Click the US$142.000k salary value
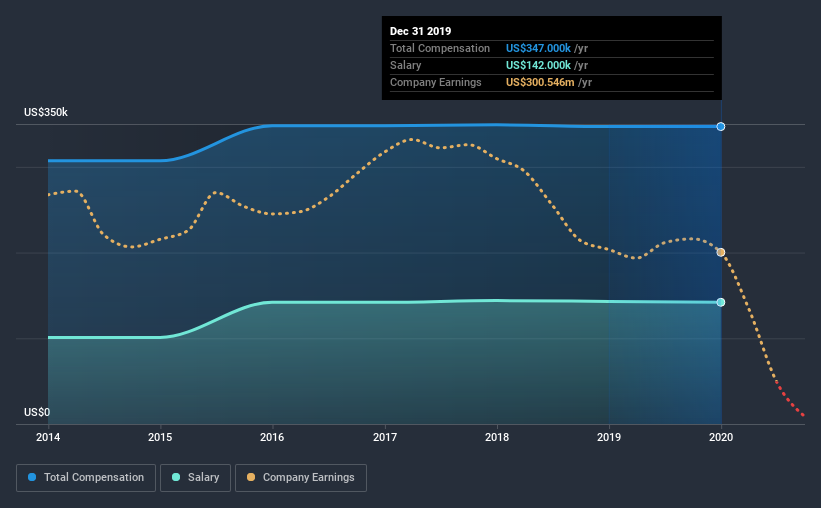Screen dimensions: 821x508 tap(538, 65)
